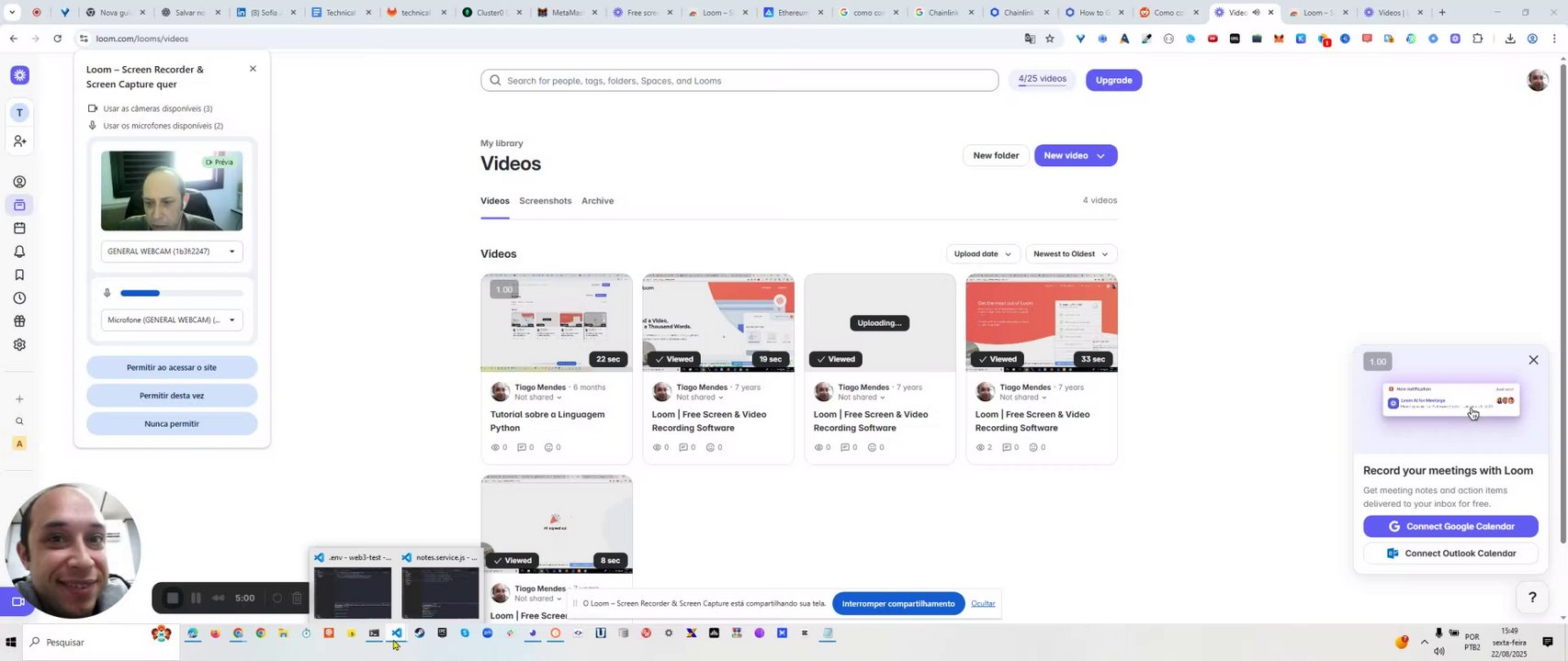Stop the Loom recording
Image resolution: width=1568 pixels, height=661 pixels.
[172, 599]
